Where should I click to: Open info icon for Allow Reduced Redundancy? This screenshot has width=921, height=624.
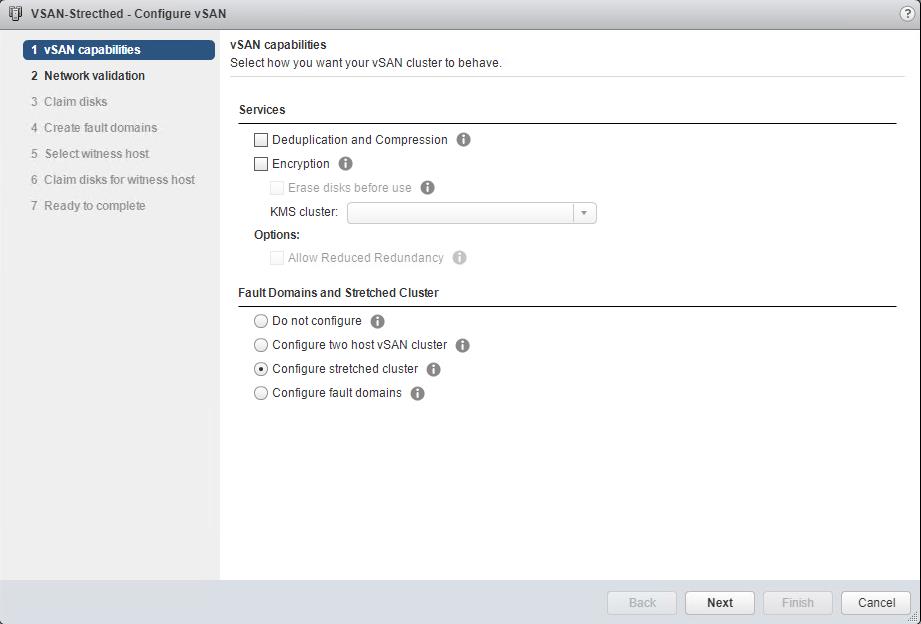459,258
